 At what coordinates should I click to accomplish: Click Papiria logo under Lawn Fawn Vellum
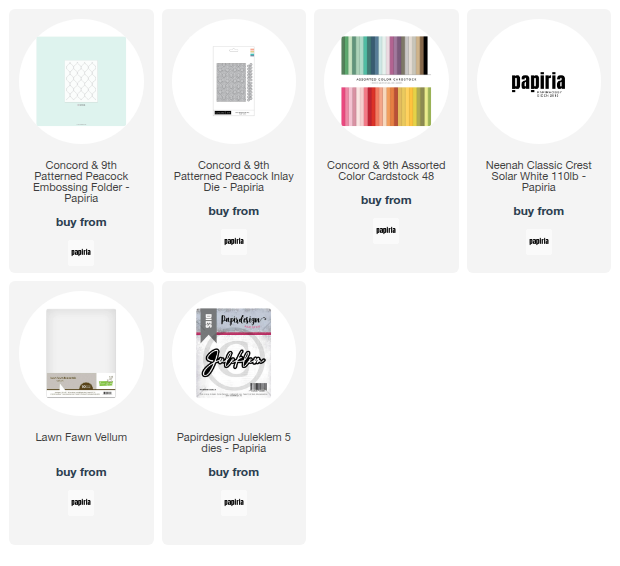pyautogui.click(x=81, y=502)
